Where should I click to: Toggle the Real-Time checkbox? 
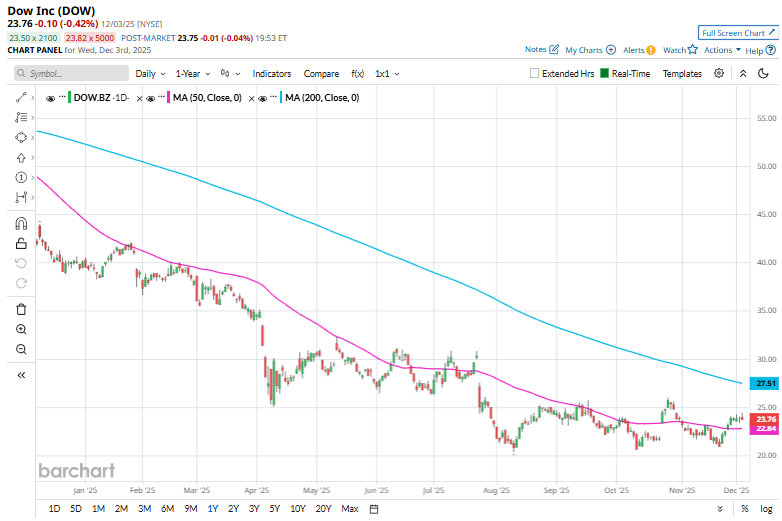(x=604, y=74)
